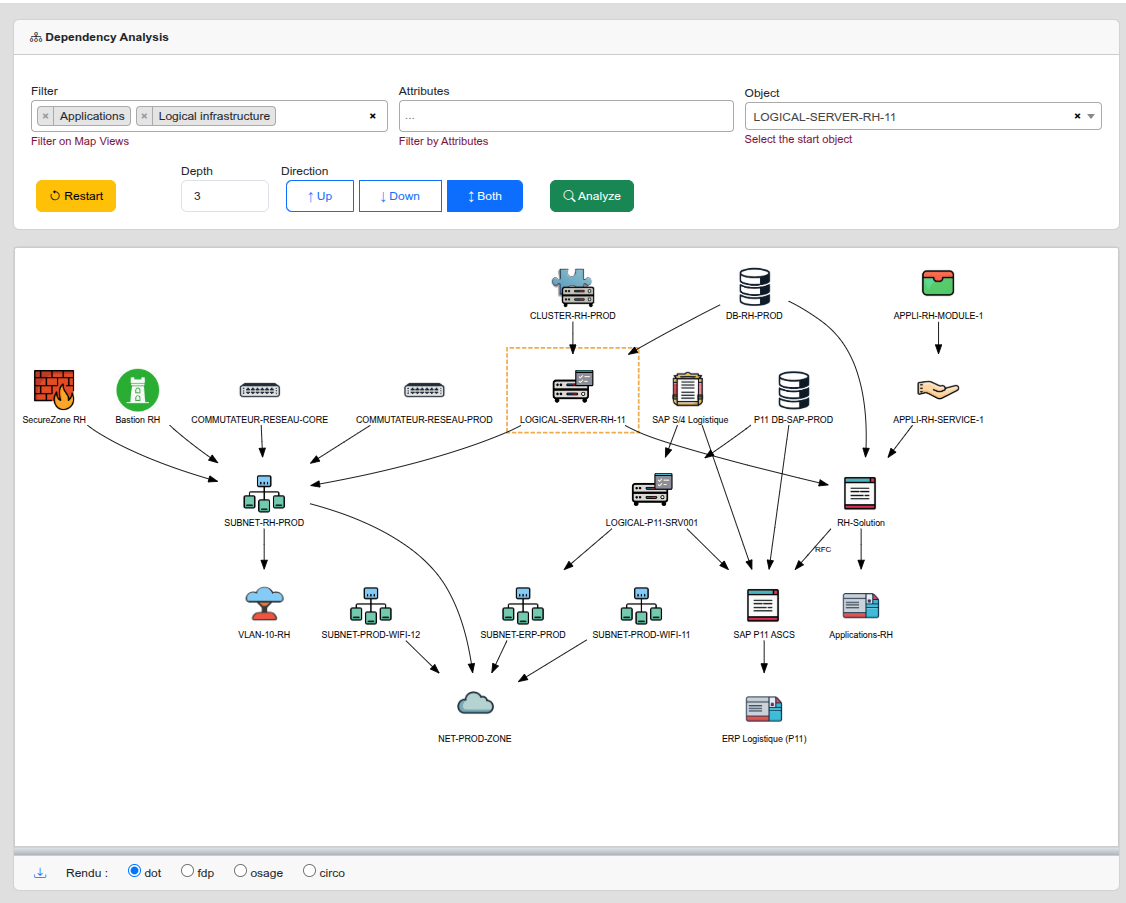Switch rendering to circo layout
This screenshot has height=903, width=1126.
click(x=309, y=871)
